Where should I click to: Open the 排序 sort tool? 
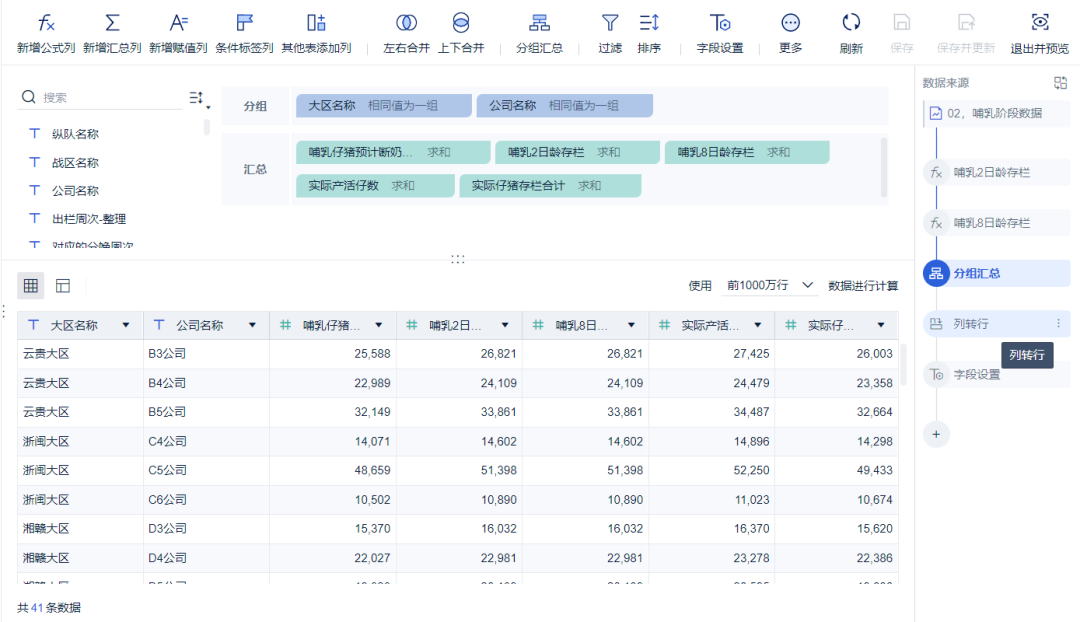[x=649, y=34]
